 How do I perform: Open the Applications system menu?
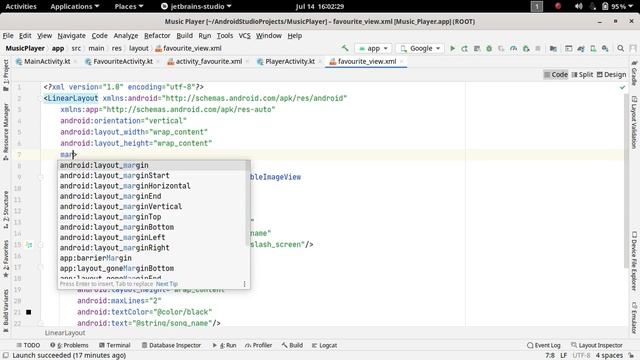pyautogui.click(x=75, y=6)
